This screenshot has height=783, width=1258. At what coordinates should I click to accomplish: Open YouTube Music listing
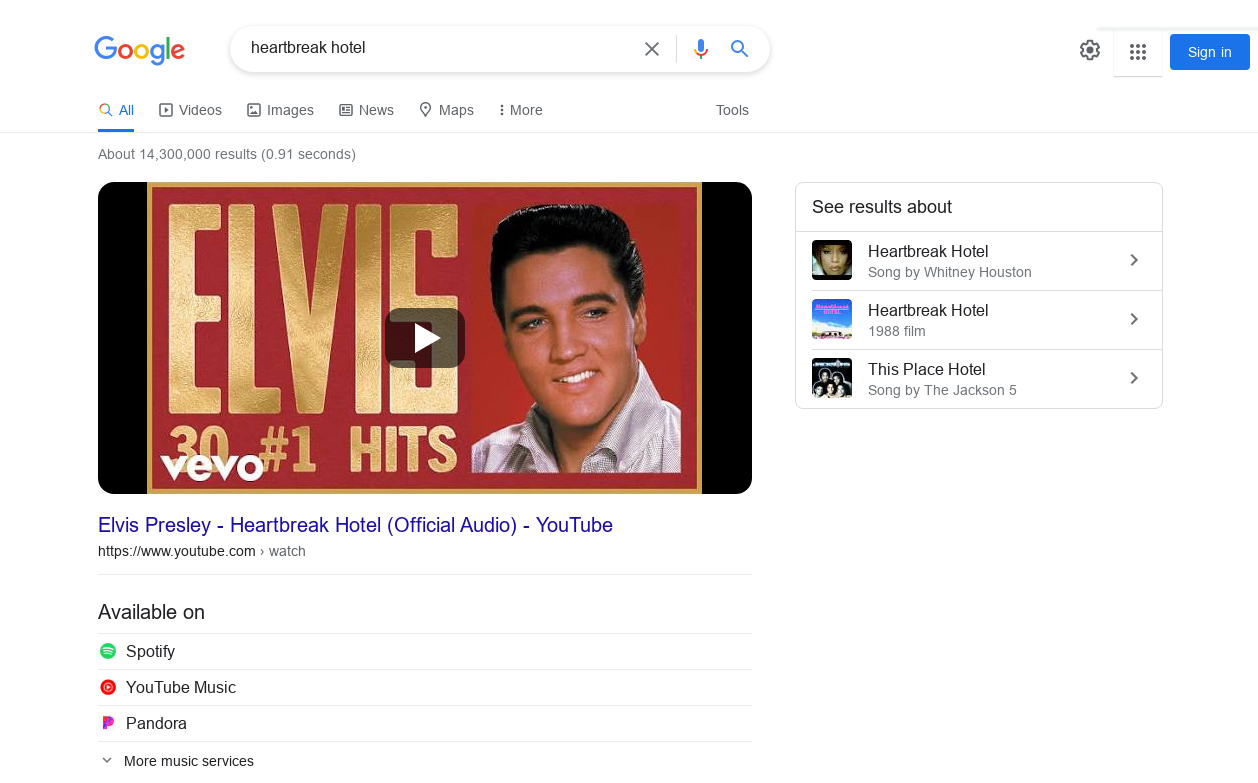click(180, 687)
